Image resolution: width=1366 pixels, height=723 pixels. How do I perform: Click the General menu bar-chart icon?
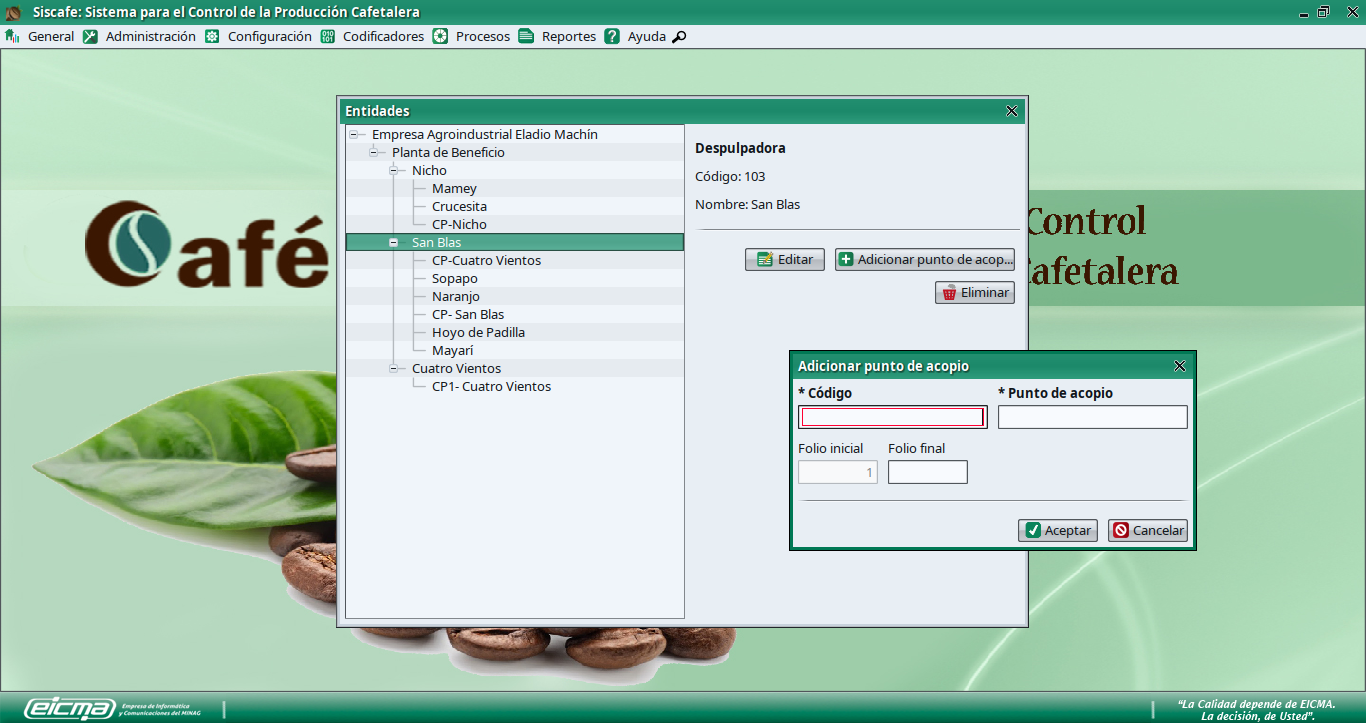pos(13,36)
